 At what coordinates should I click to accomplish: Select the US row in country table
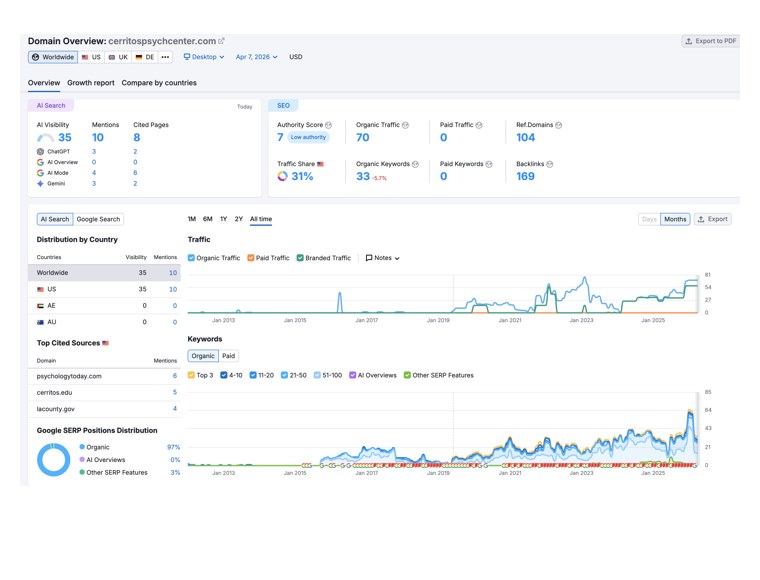click(104, 289)
